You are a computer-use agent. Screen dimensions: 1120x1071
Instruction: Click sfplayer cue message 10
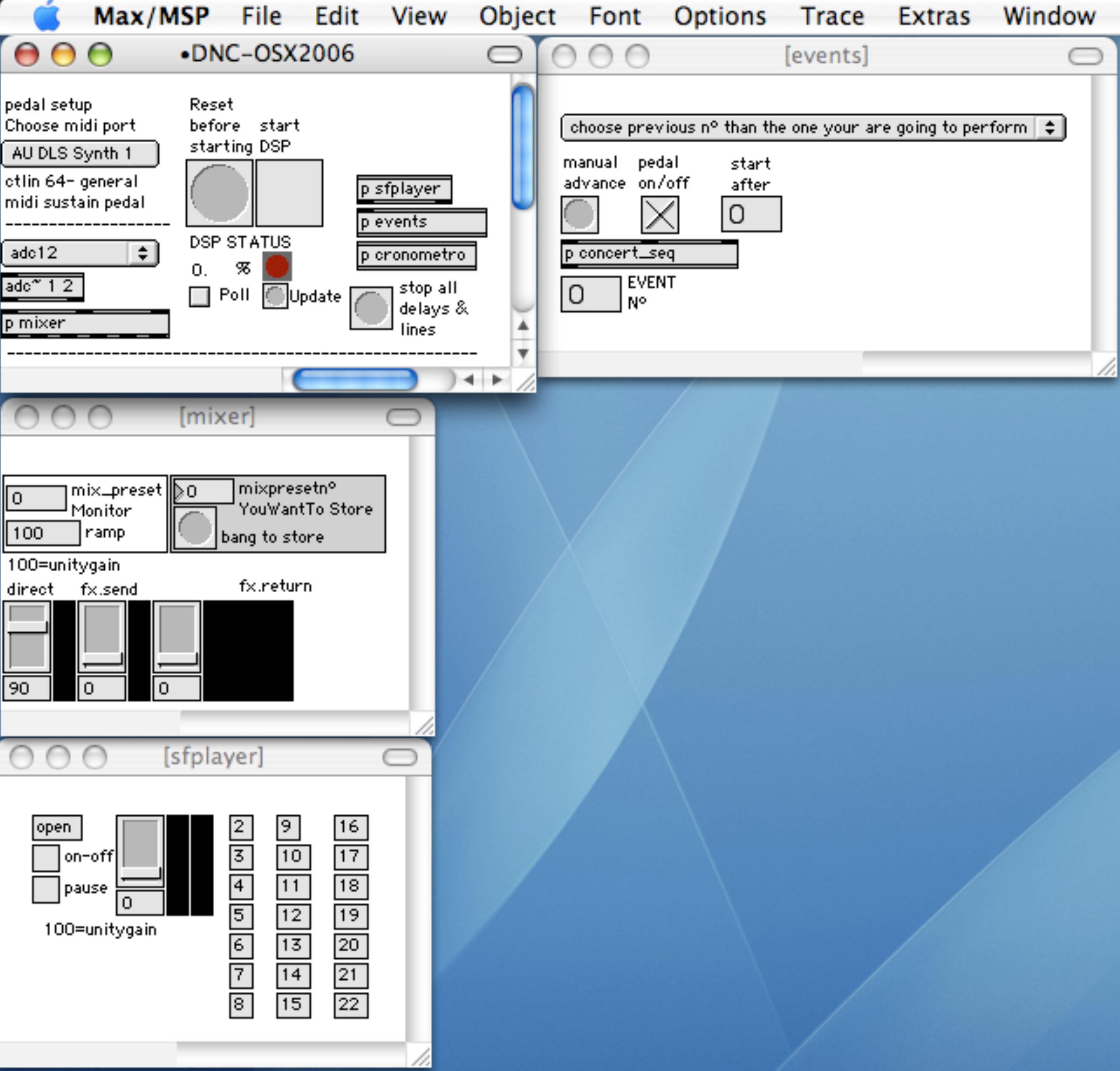coord(294,857)
